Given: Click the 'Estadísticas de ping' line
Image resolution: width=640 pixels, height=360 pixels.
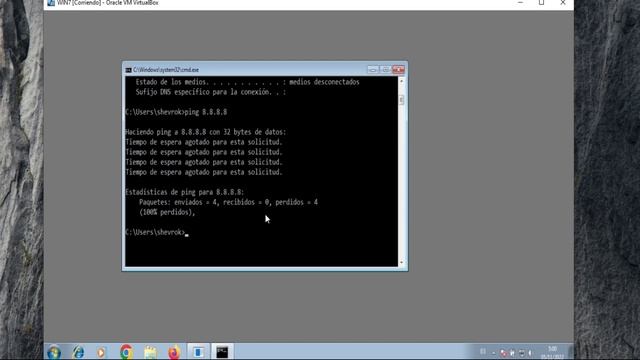Looking at the screenshot, I should 184,192.
